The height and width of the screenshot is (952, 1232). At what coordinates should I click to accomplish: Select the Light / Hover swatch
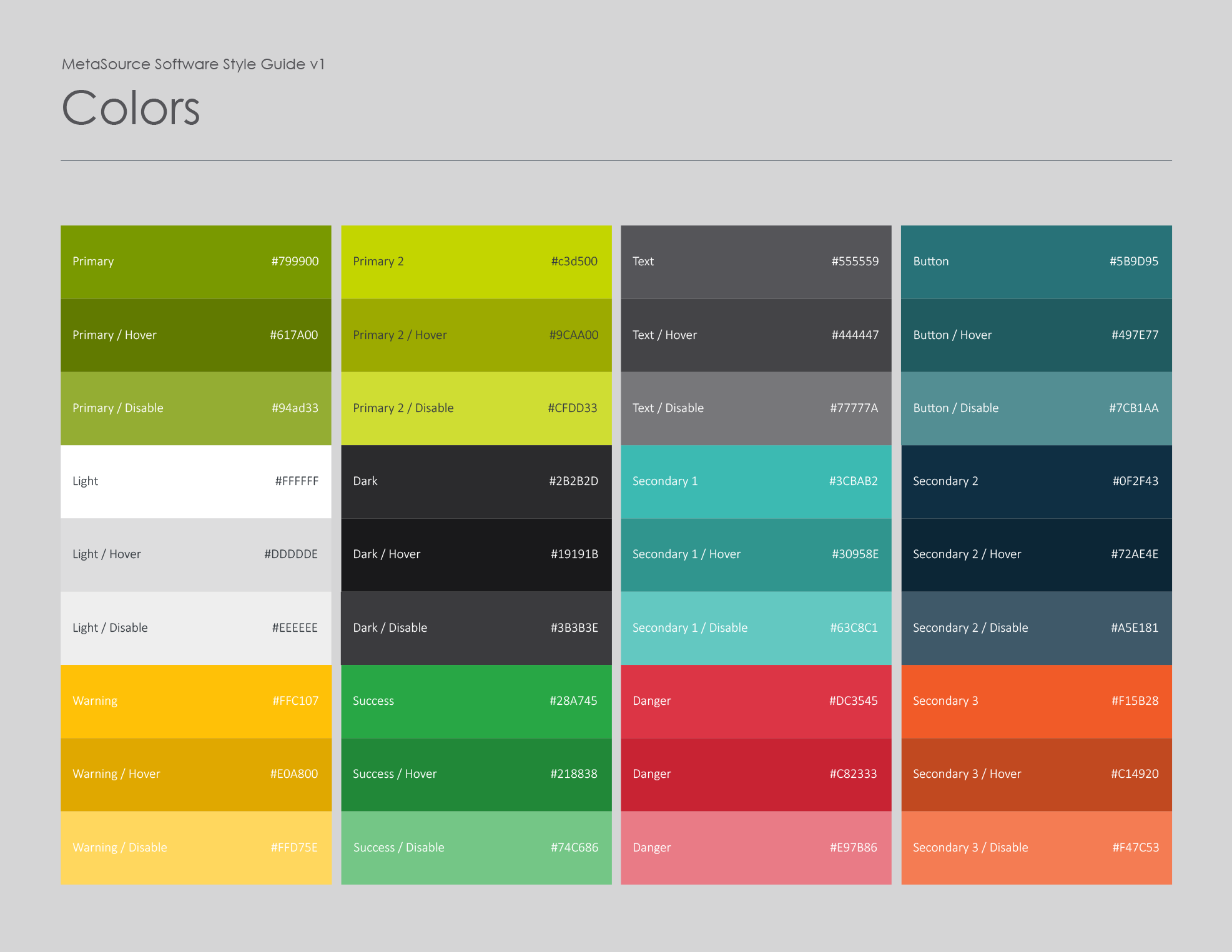(x=195, y=554)
